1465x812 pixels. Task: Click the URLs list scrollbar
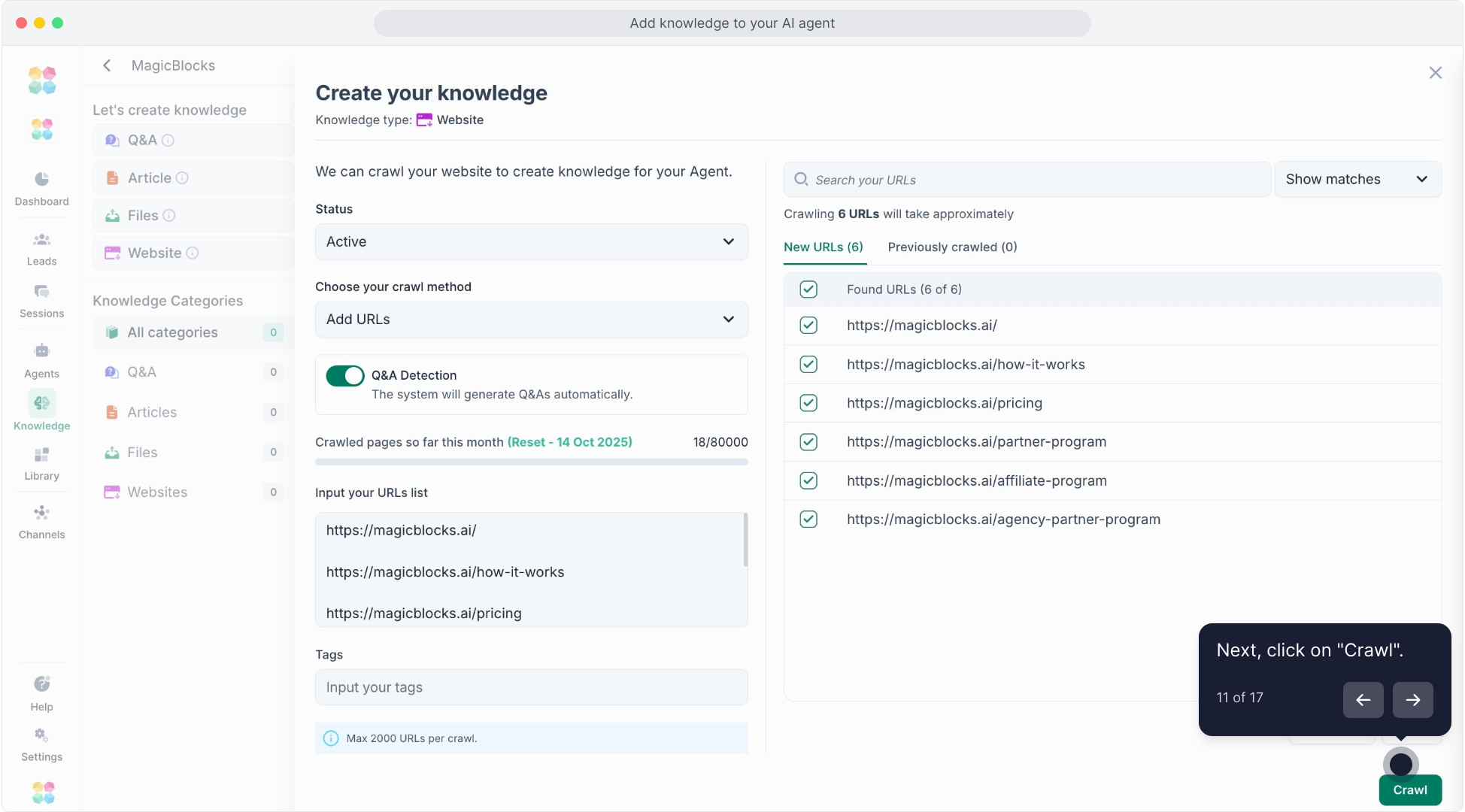[x=745, y=540]
